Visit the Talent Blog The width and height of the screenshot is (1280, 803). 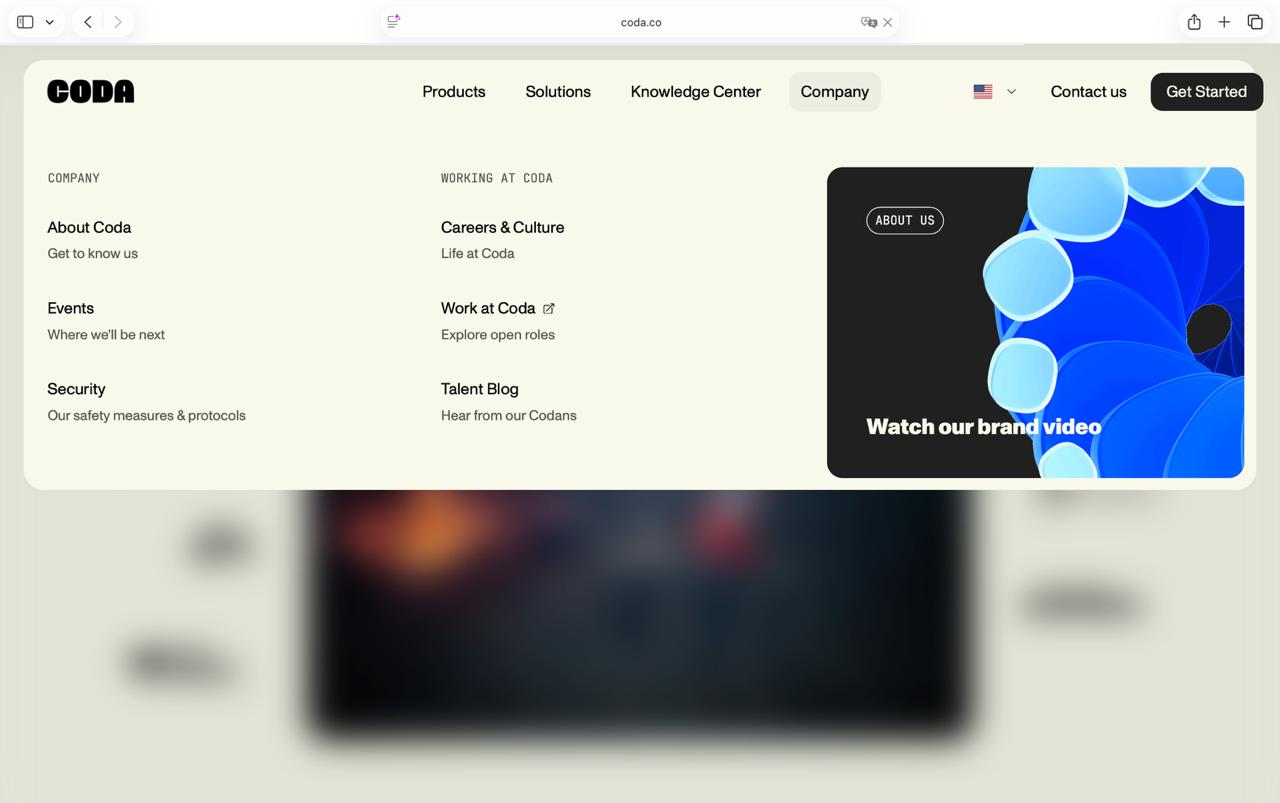pos(480,389)
